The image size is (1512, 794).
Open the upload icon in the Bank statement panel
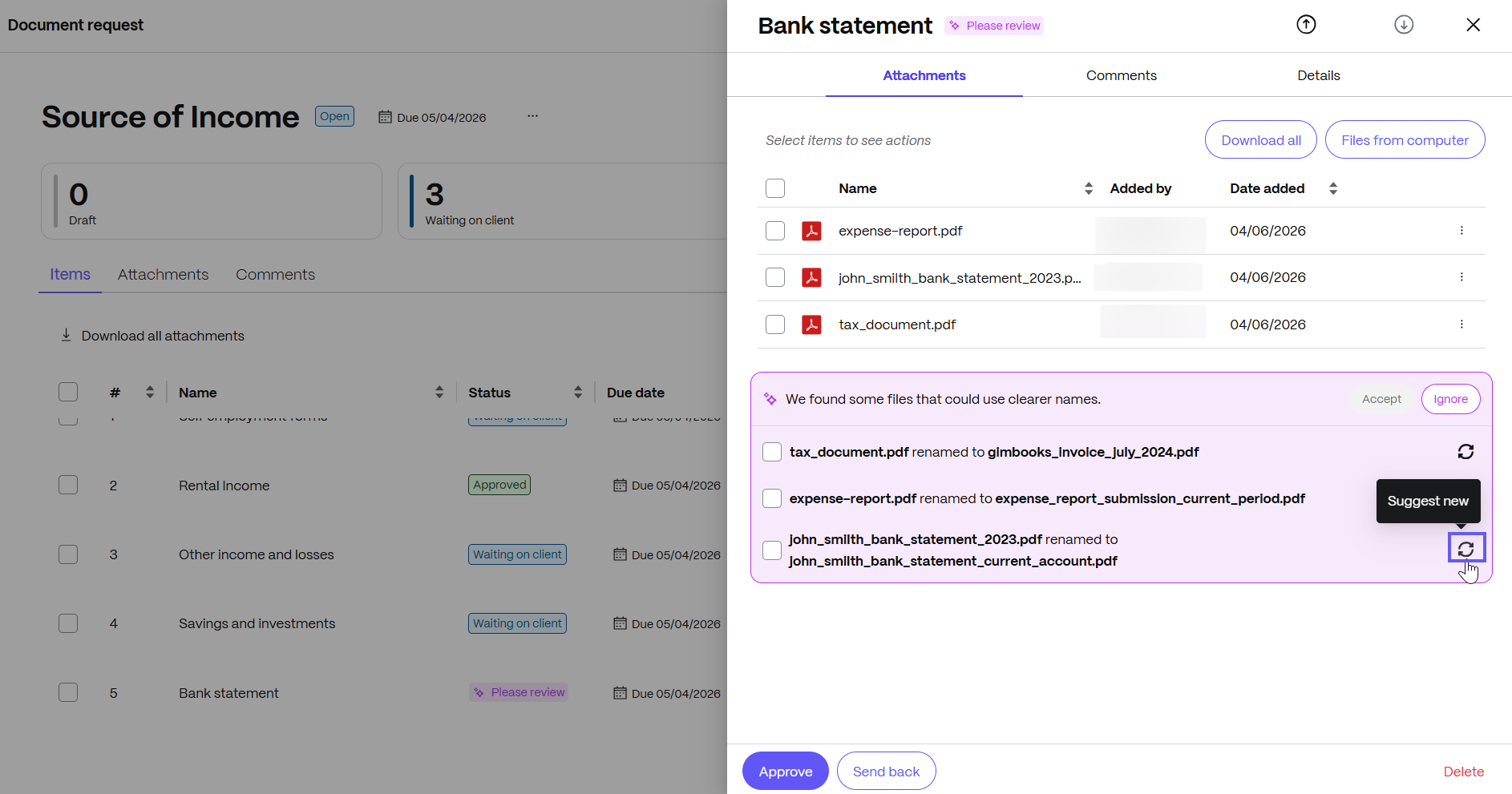tap(1305, 24)
